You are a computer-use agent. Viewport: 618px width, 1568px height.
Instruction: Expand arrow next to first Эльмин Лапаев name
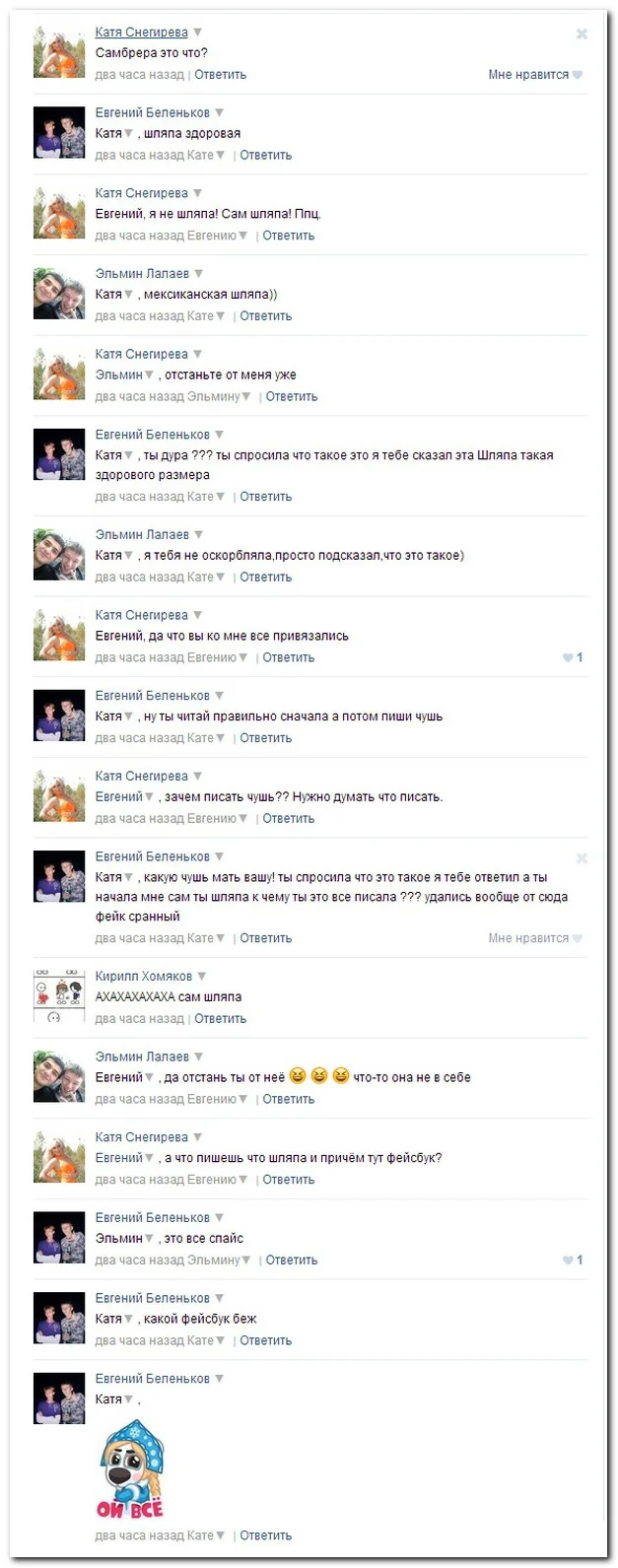(199, 274)
